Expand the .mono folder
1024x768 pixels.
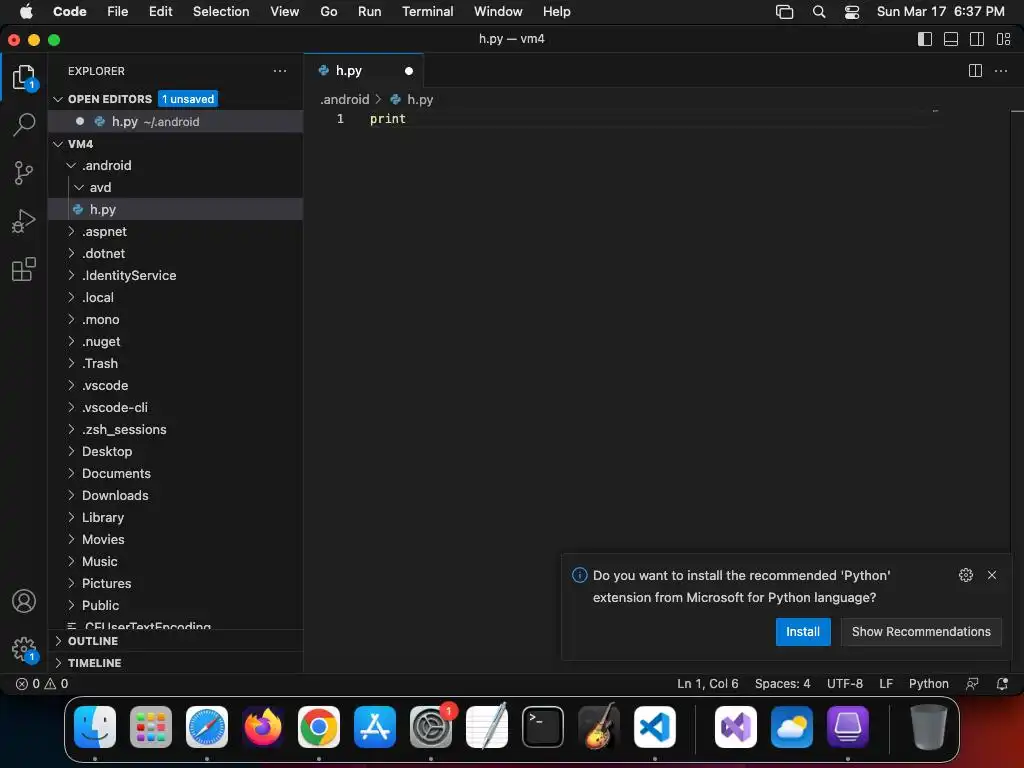tap(71, 319)
